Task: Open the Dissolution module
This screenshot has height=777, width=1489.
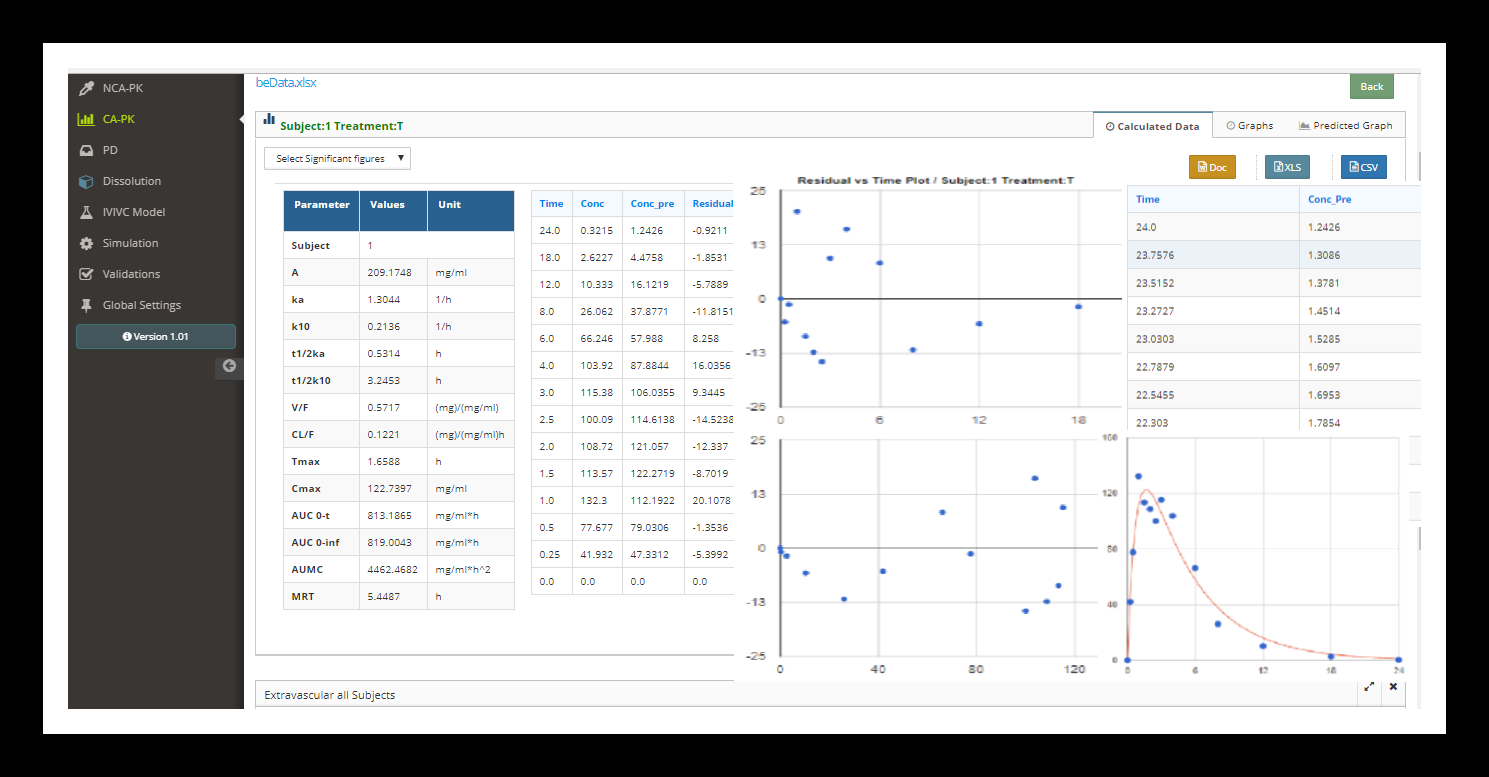Action: [131, 181]
